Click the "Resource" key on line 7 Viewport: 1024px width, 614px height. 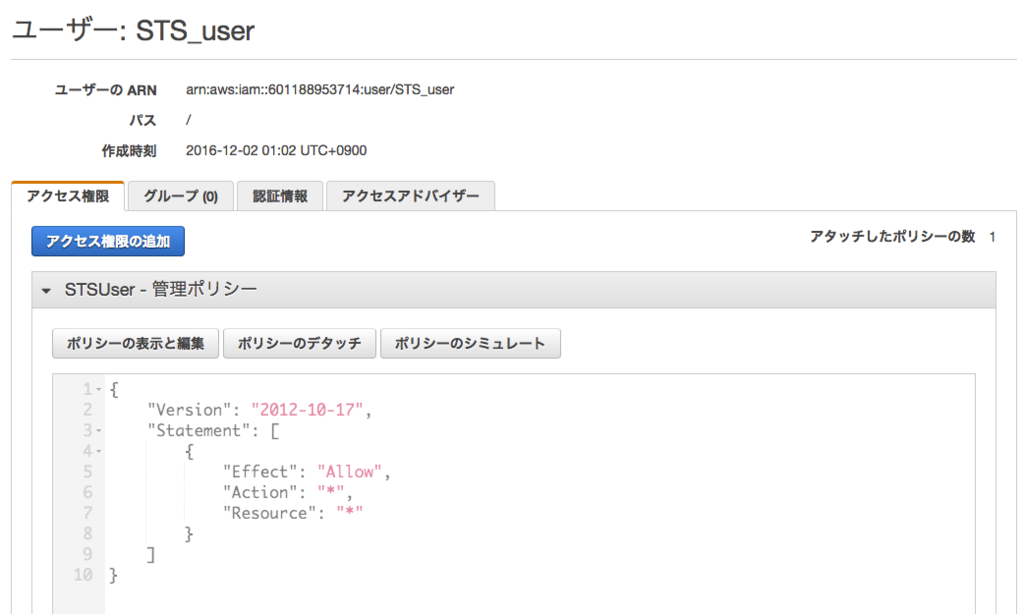pyautogui.click(x=269, y=513)
